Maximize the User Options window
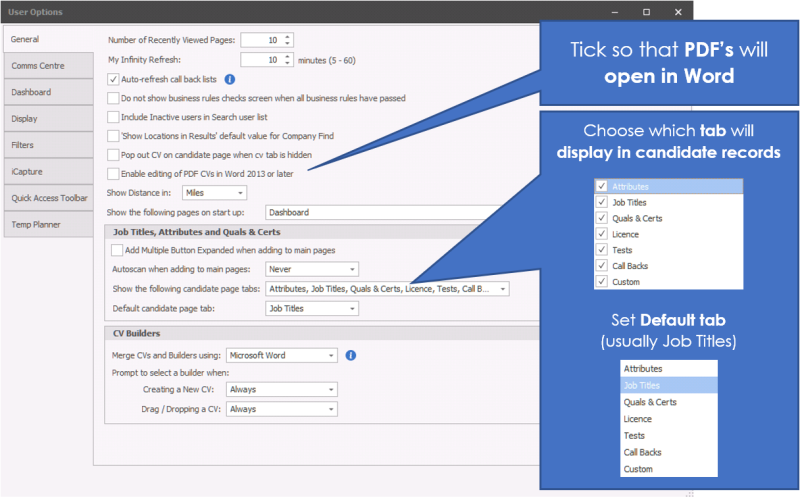 [646, 12]
